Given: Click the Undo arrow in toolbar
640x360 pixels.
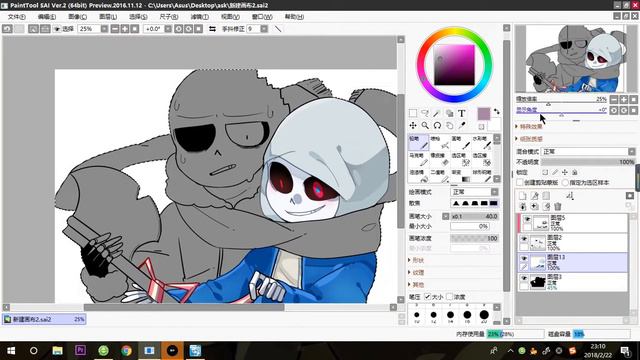Looking at the screenshot, I should [7, 29].
